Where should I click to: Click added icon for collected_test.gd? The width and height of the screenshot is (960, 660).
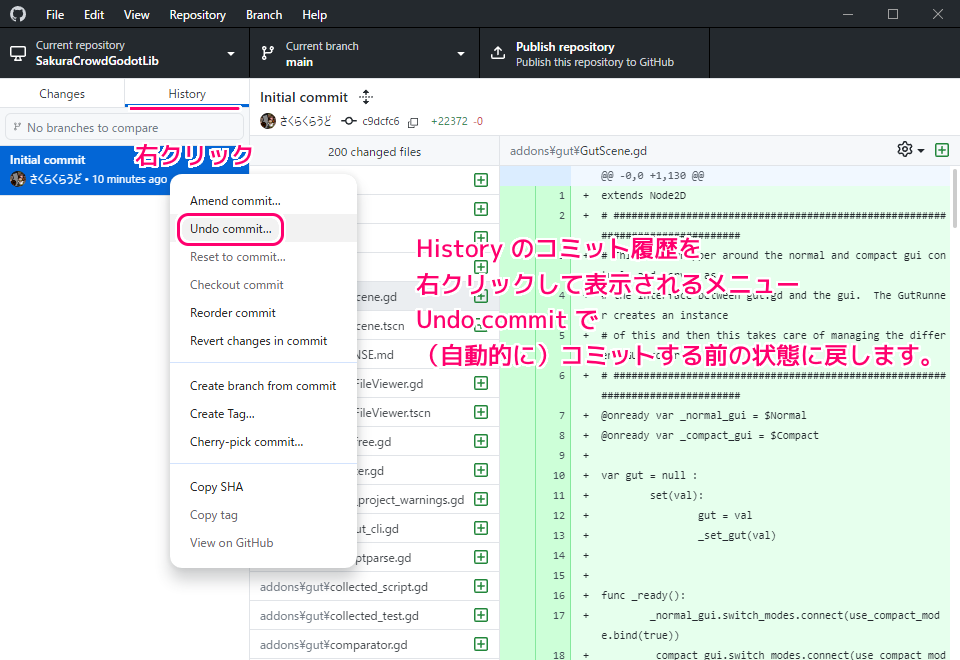(x=481, y=615)
